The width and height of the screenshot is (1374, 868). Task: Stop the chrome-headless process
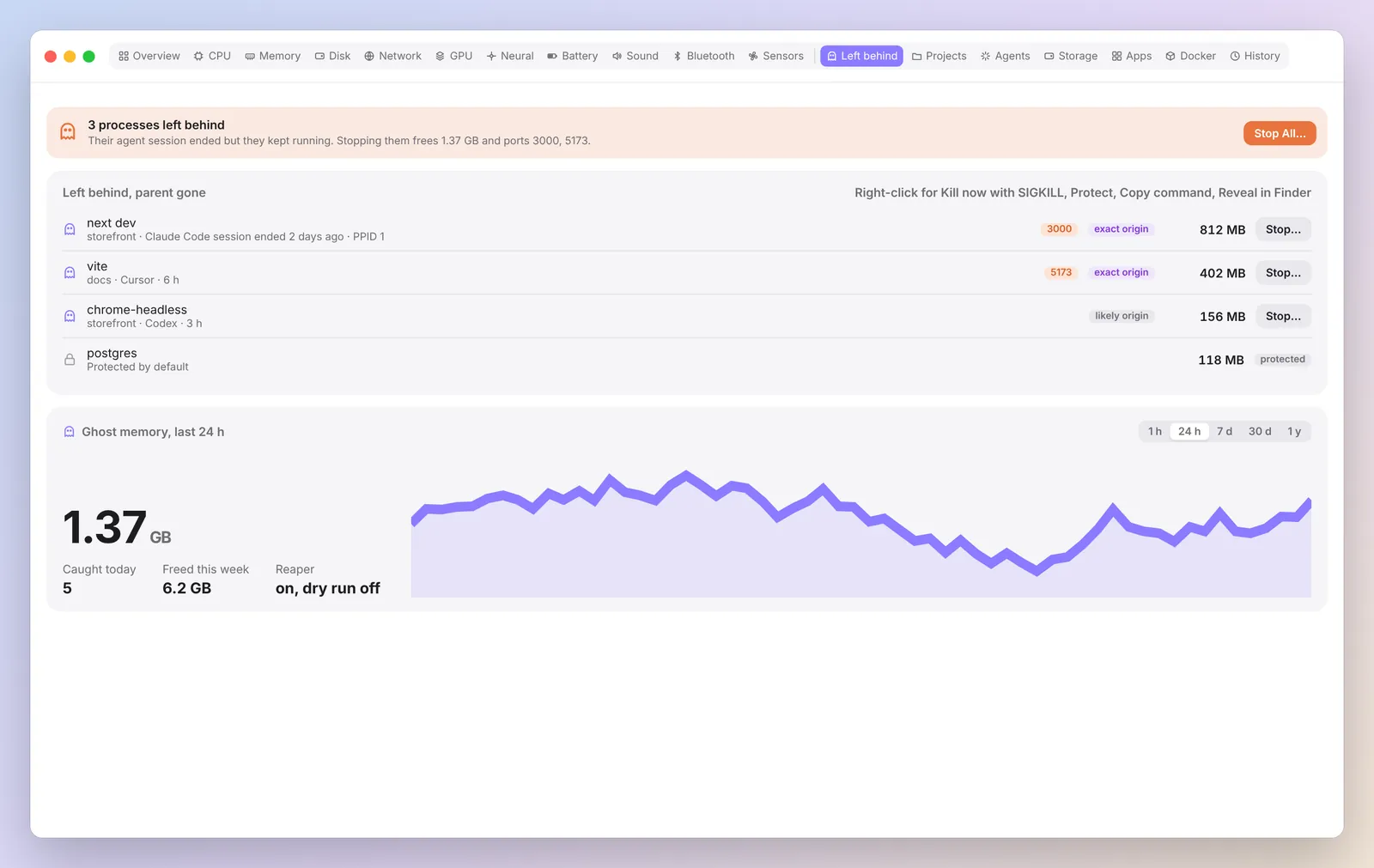tap(1283, 316)
